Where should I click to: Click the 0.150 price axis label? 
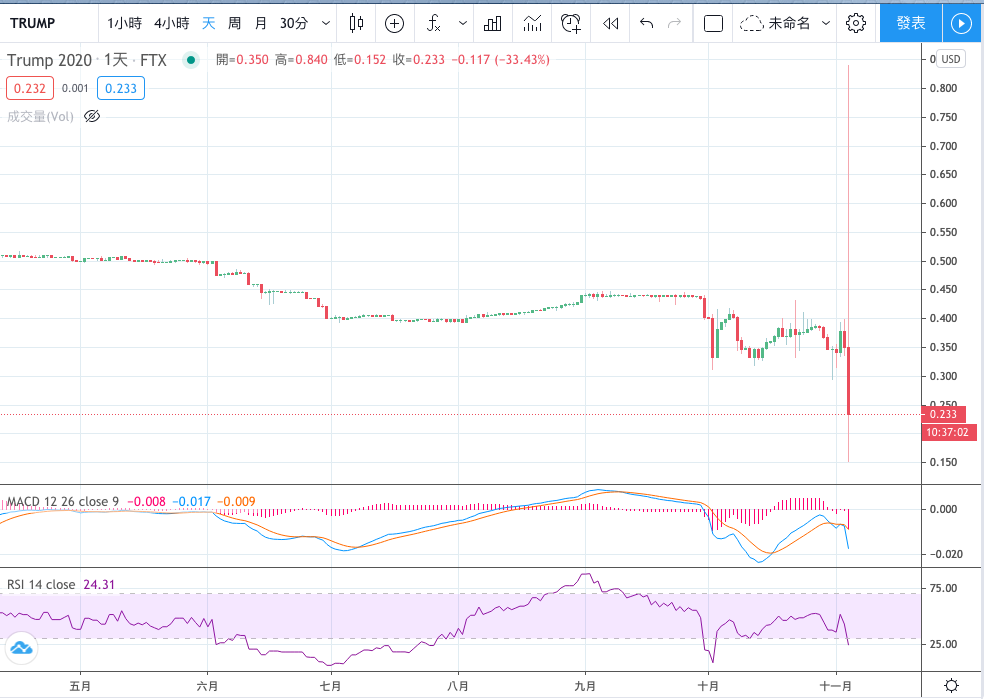pyautogui.click(x=943, y=462)
